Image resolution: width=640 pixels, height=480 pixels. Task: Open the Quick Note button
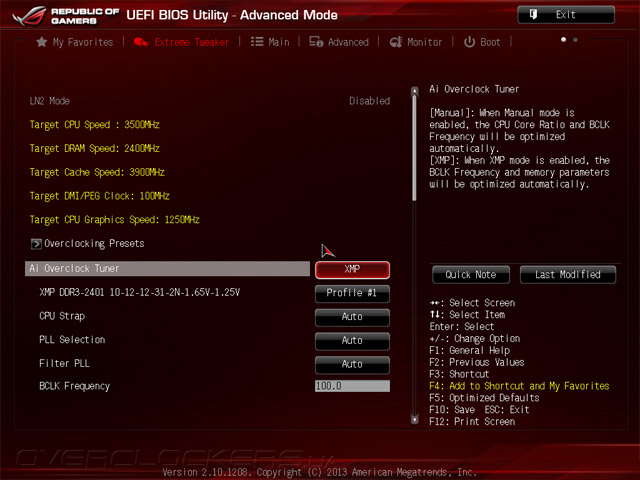(471, 275)
